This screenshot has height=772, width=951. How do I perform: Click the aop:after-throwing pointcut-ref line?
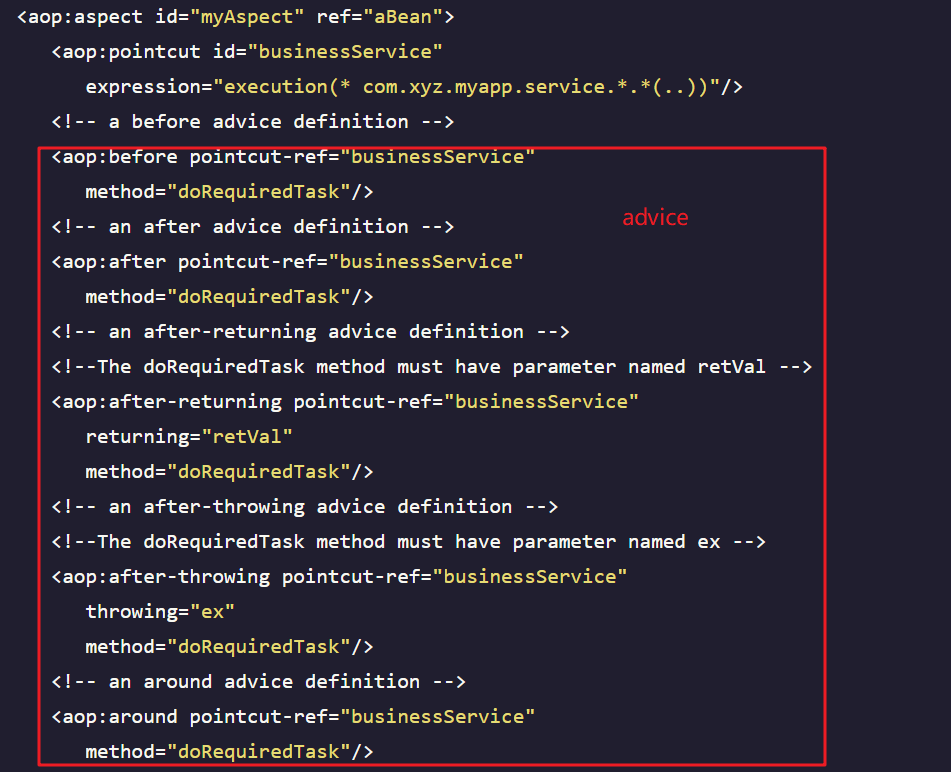(339, 577)
